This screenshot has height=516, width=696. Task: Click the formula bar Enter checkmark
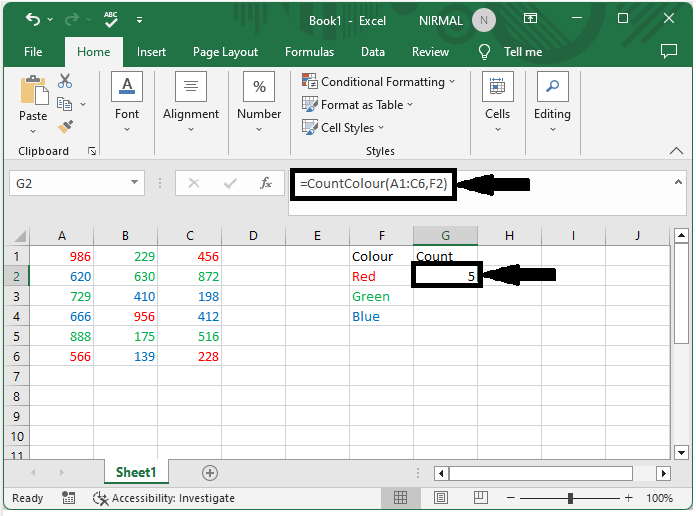[x=230, y=183]
